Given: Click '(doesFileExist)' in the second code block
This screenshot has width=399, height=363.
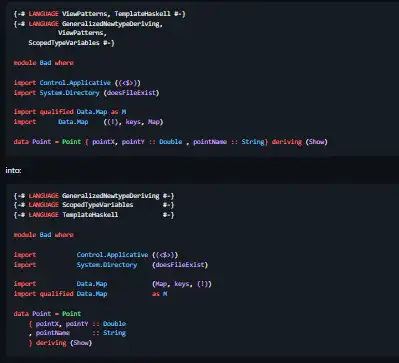Looking at the screenshot, I should tap(180, 265).
